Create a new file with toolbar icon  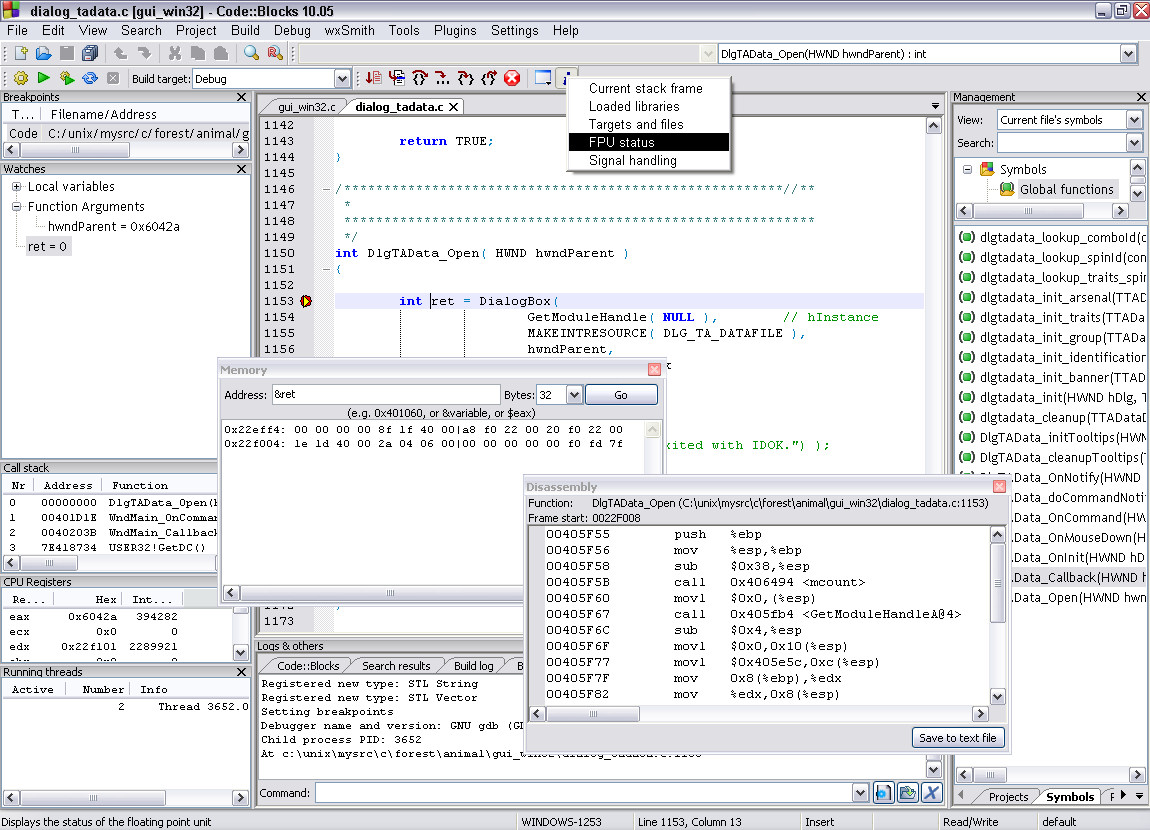(x=21, y=54)
